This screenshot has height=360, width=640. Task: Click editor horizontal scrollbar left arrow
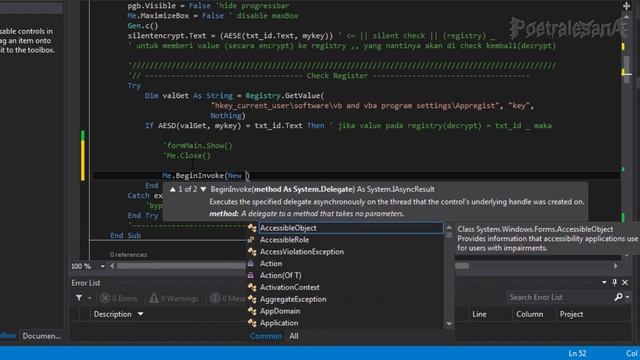click(112, 266)
